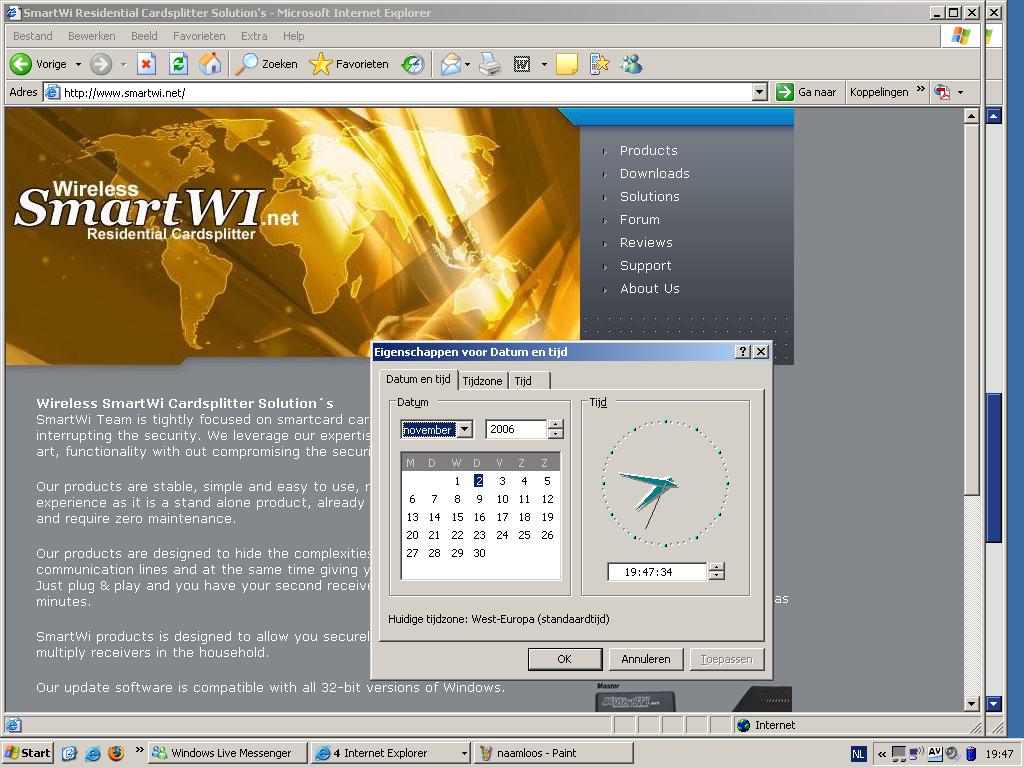Click OK in date dialog
Viewport: 1024px width, 768px height.
[564, 659]
